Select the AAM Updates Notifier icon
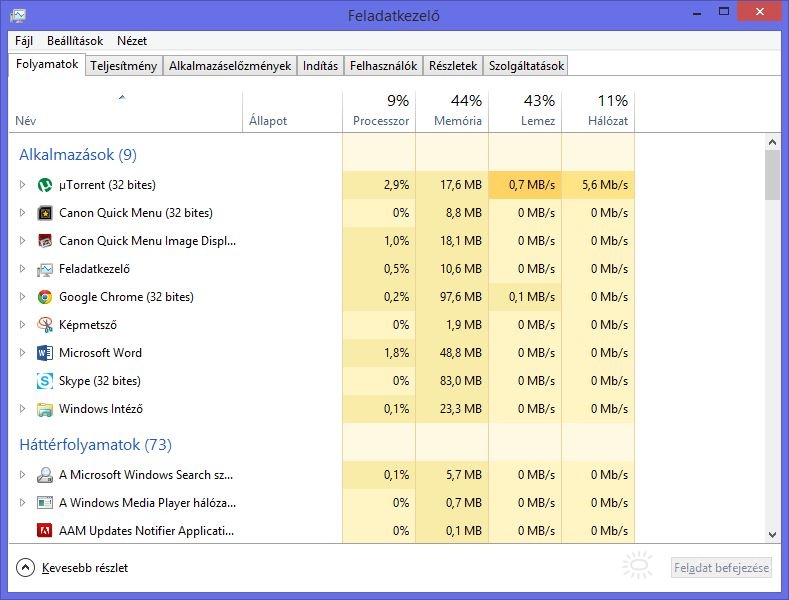This screenshot has height=600, width=789. pyautogui.click(x=45, y=531)
